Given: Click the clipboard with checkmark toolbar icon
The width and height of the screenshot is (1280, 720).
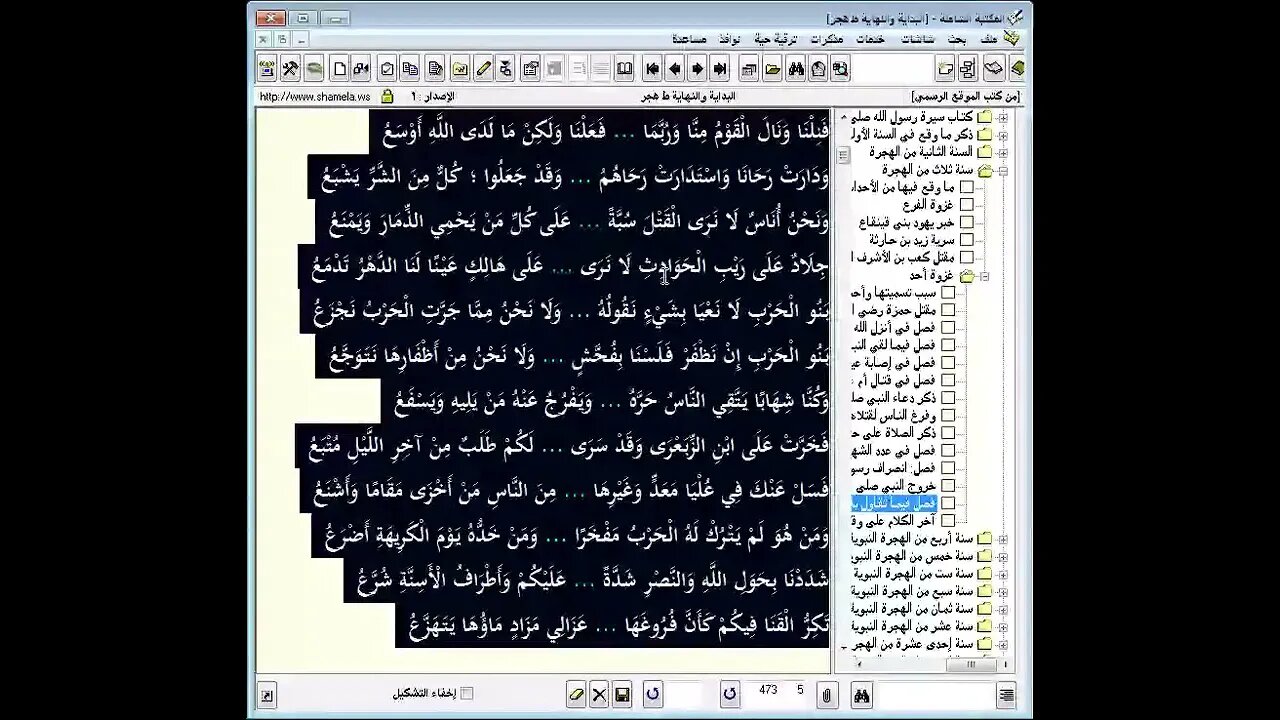Looking at the screenshot, I should [387, 69].
